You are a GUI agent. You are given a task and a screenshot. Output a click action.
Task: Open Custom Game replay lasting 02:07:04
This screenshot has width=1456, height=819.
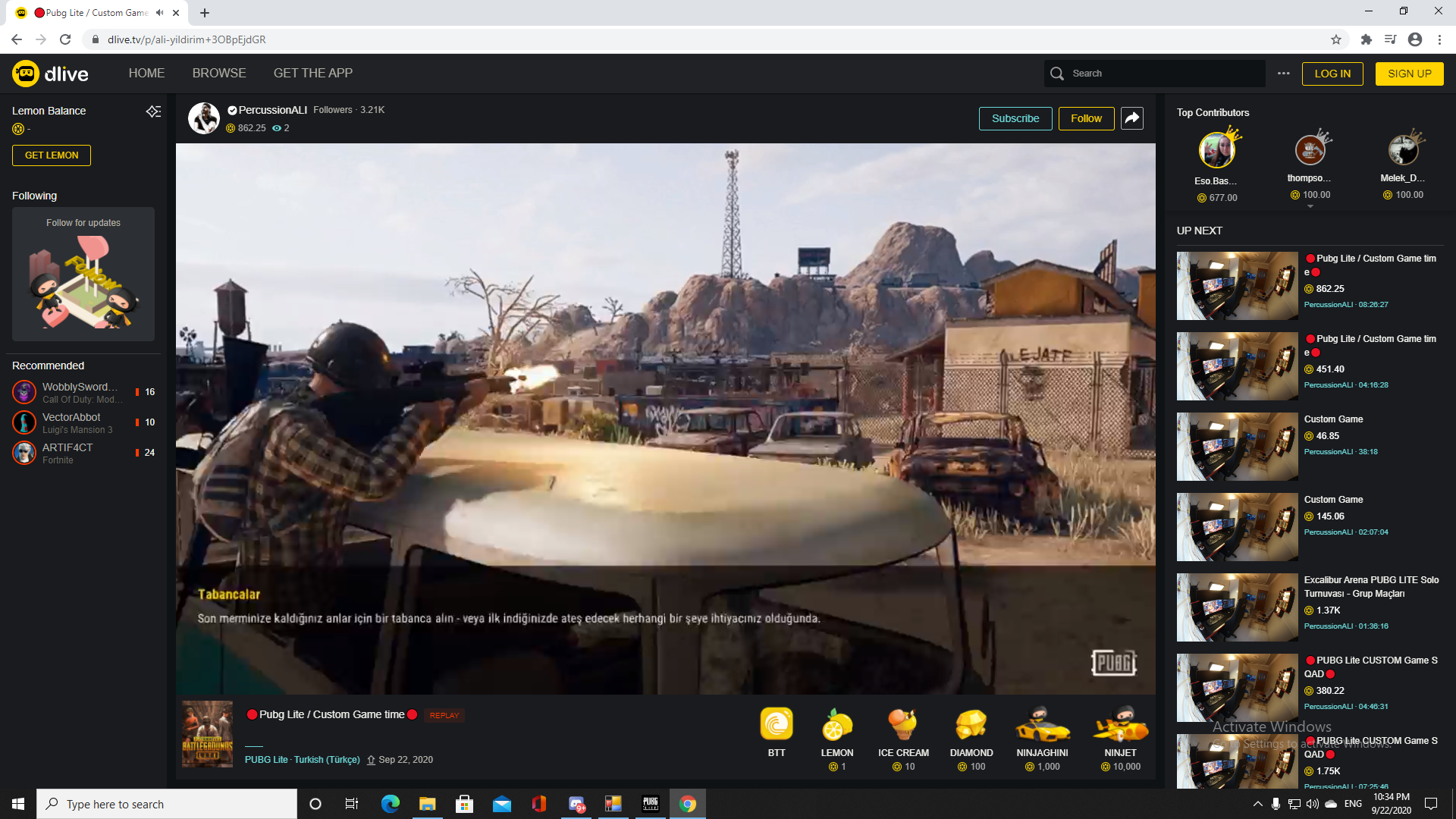(1310, 527)
